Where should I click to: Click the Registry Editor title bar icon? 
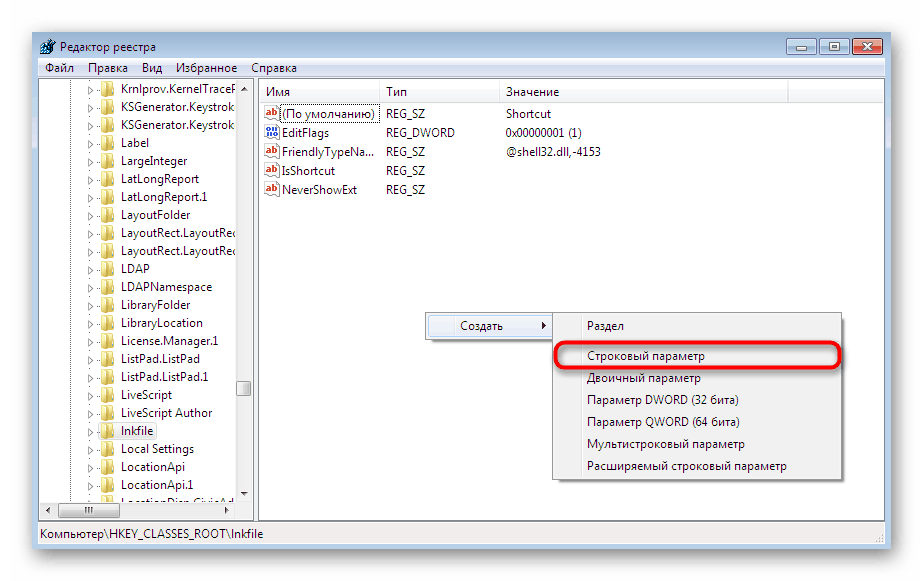click(48, 47)
